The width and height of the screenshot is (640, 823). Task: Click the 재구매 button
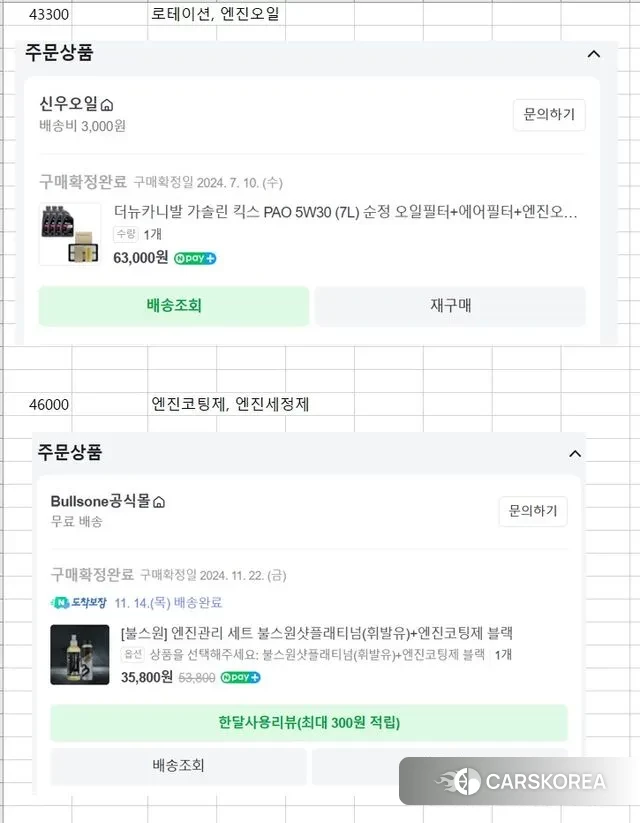450,306
